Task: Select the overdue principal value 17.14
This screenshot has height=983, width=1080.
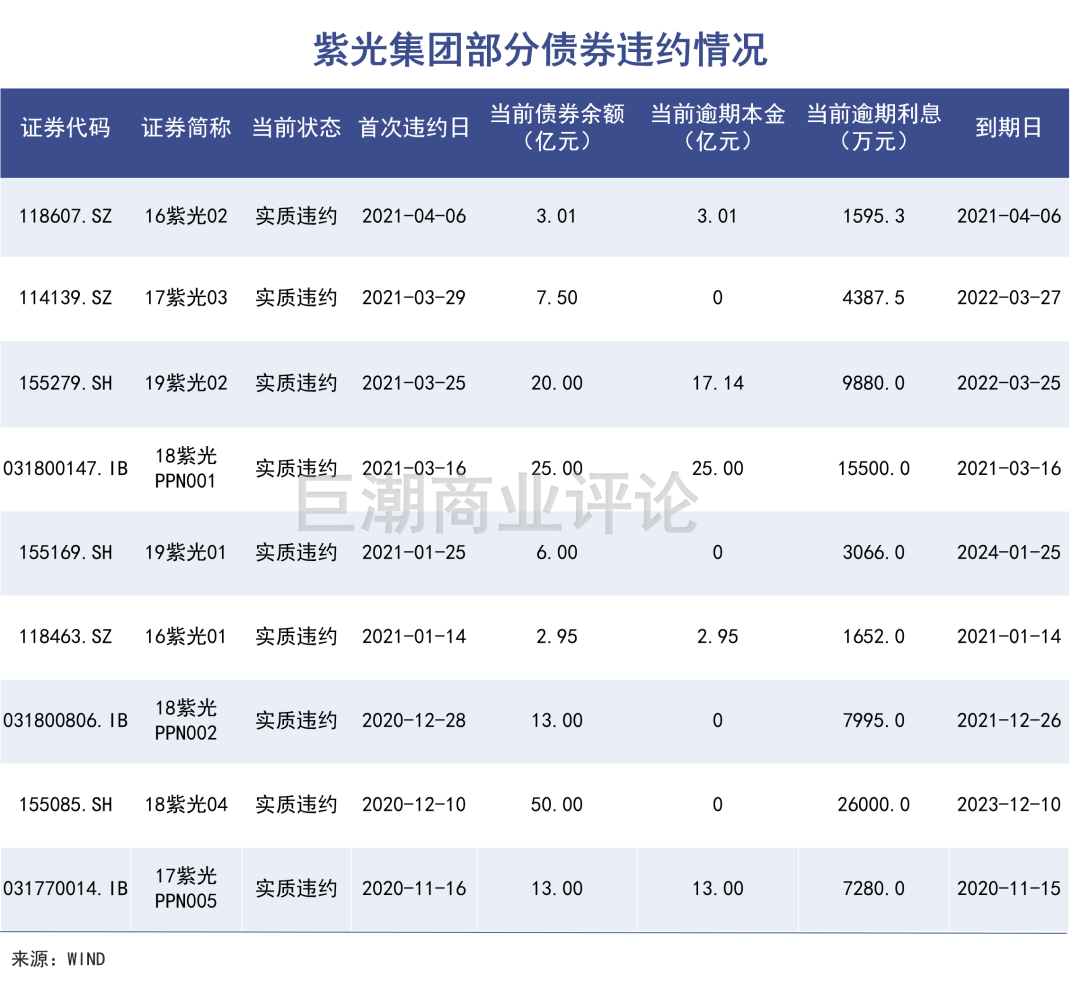Action: pos(717,383)
